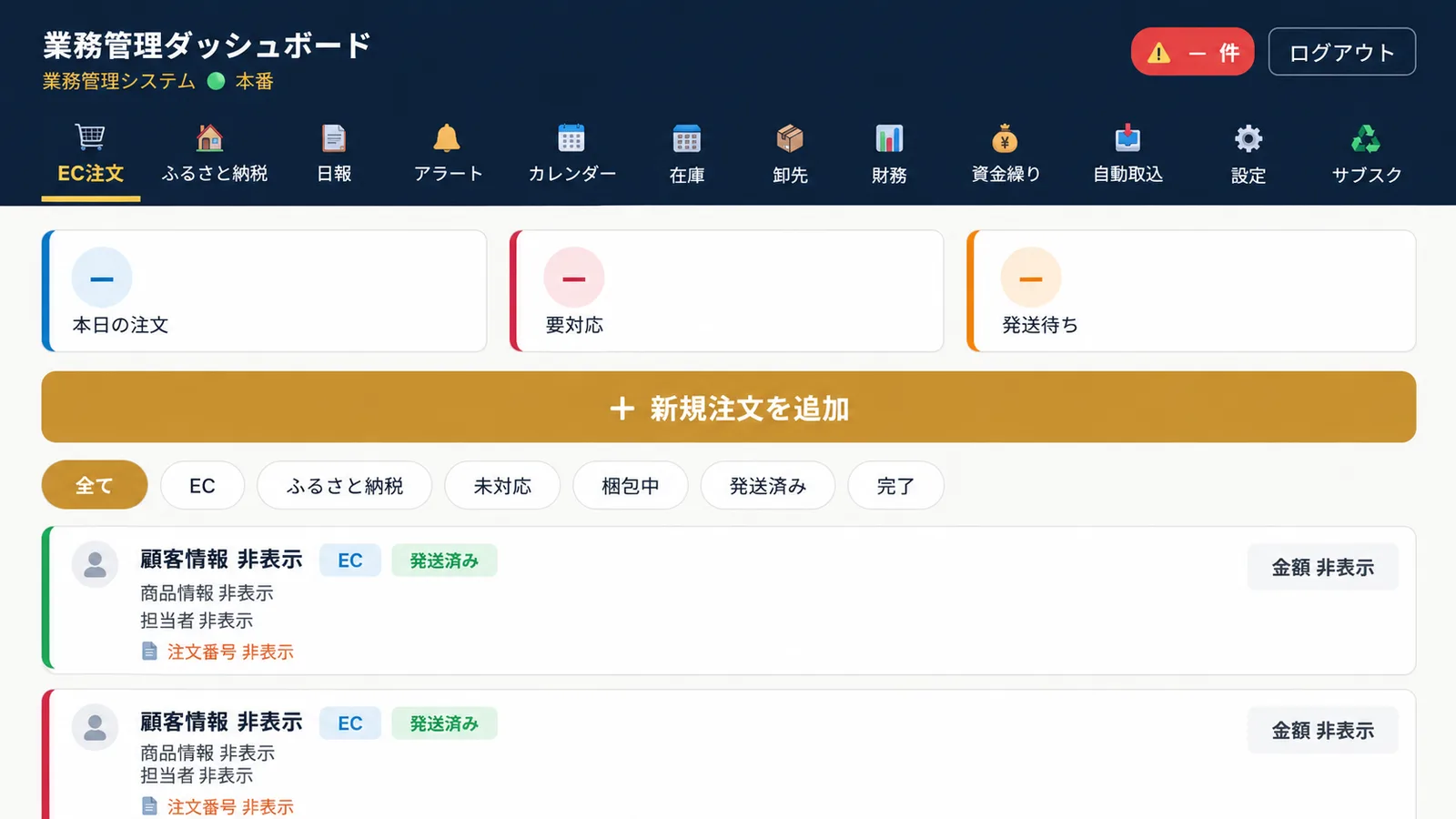Show 梱包中 orders filter
This screenshot has width=1456, height=819.
click(630, 485)
